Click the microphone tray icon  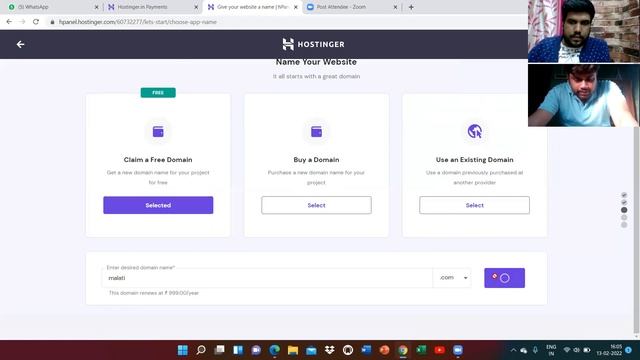(x=535, y=350)
